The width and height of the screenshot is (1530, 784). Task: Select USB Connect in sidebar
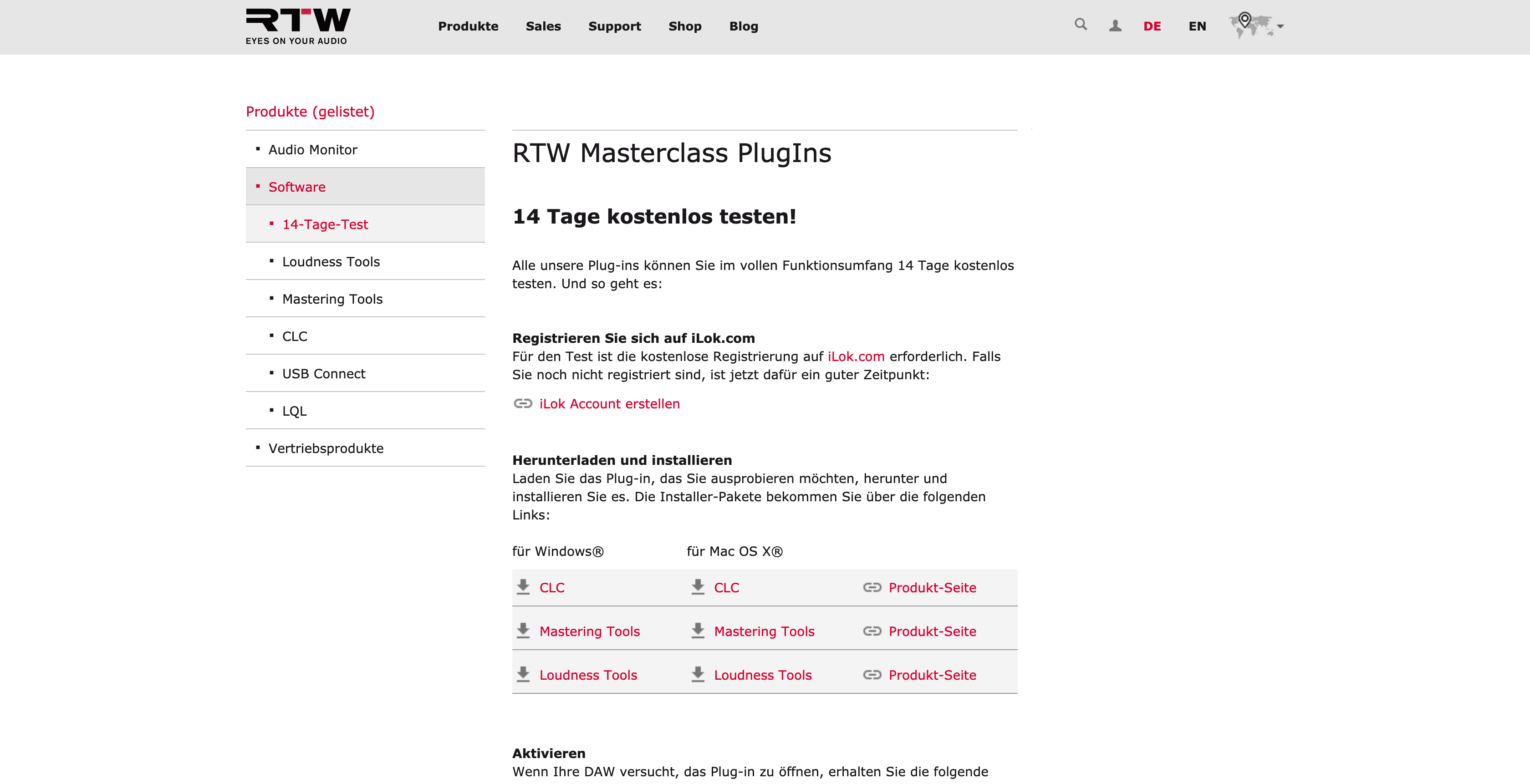365,374
